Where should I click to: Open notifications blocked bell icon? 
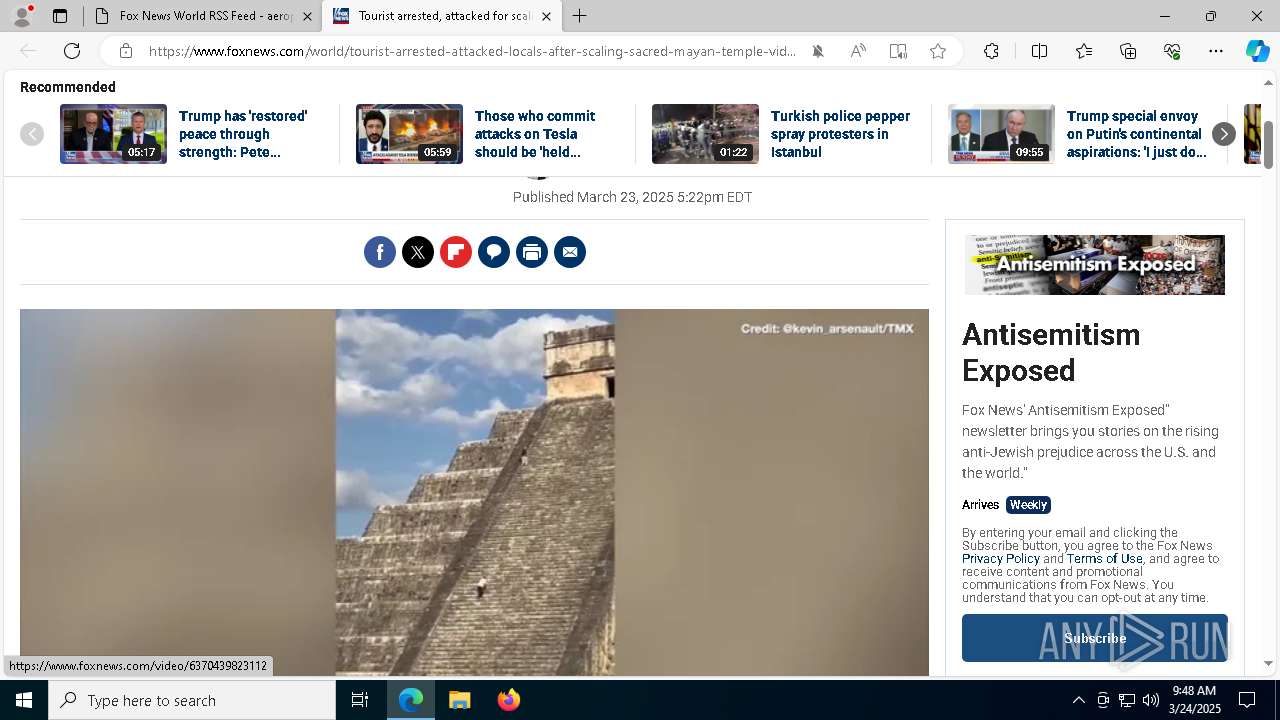click(818, 51)
